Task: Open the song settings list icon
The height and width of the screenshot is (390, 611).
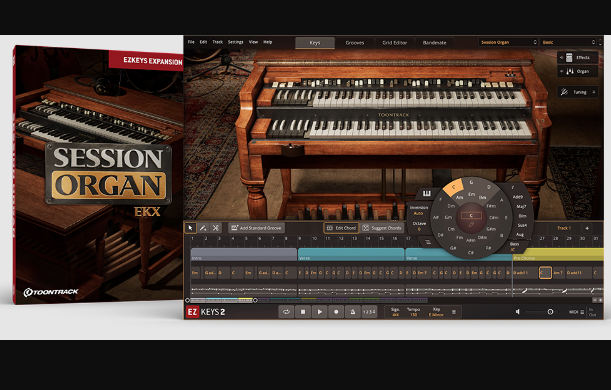Action: coord(454,312)
